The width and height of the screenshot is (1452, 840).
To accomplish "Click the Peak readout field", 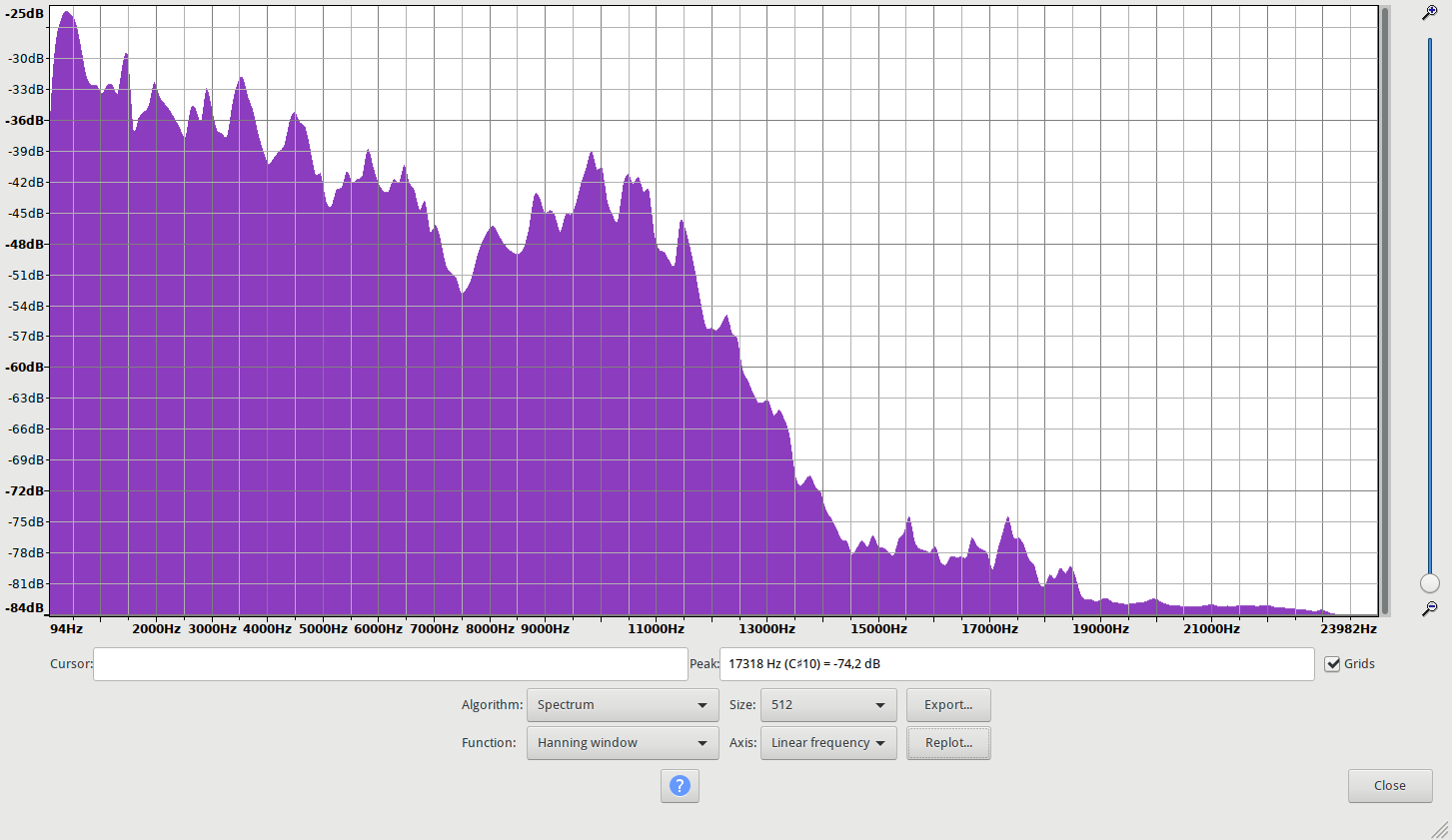I will click(x=1016, y=664).
